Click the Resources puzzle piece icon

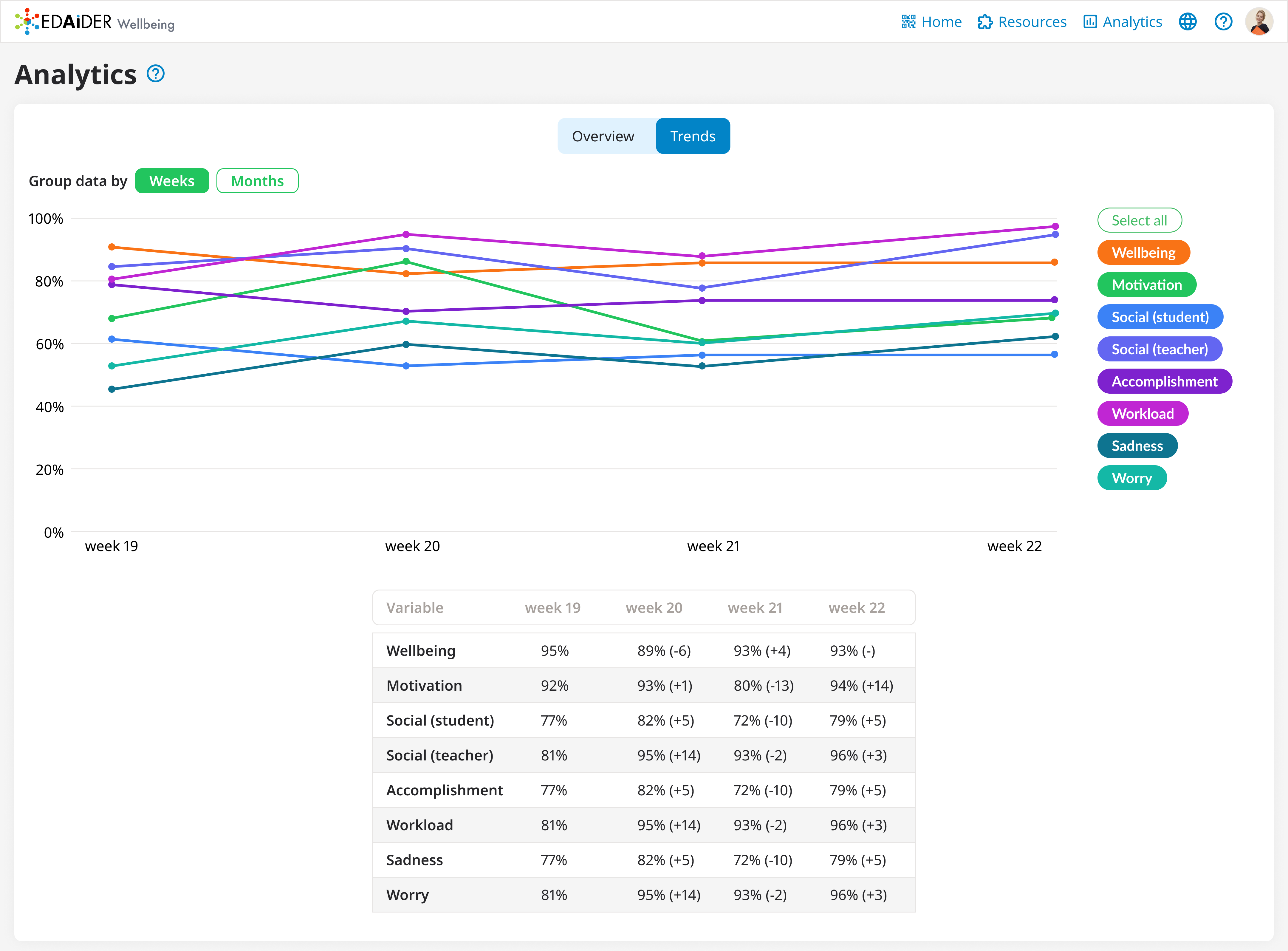click(x=985, y=22)
